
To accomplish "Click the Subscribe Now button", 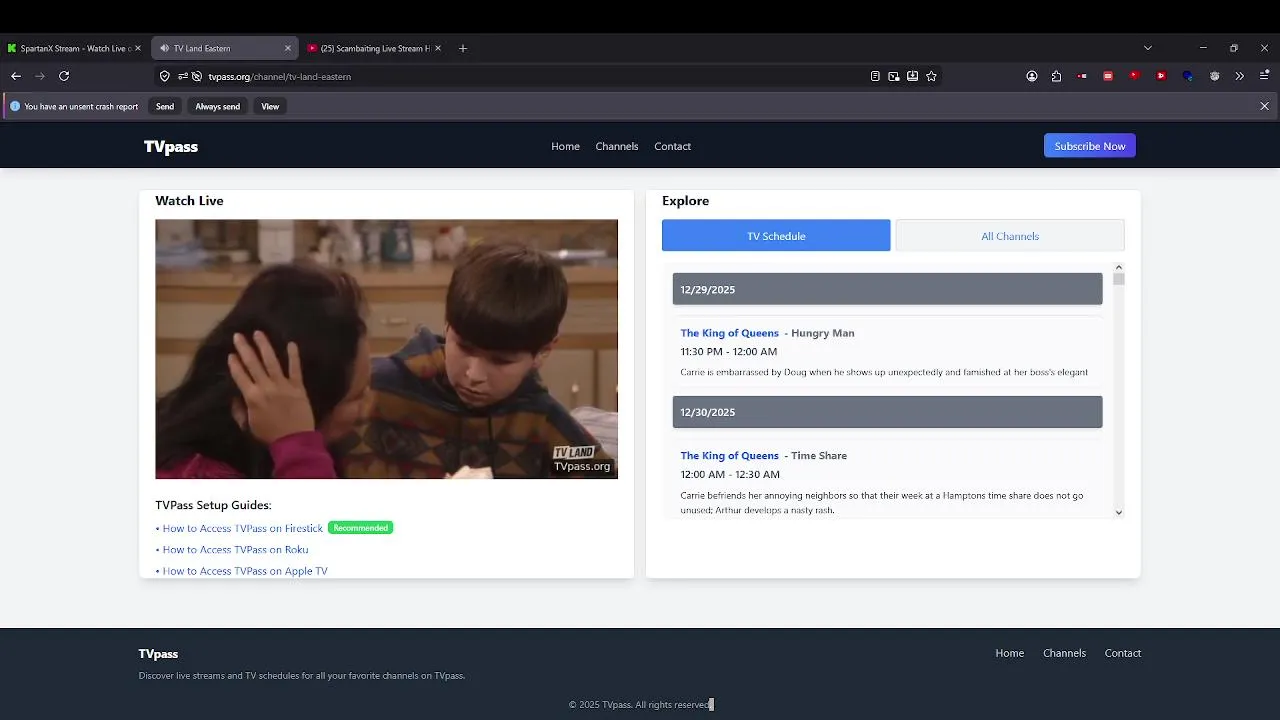I will [x=1090, y=146].
